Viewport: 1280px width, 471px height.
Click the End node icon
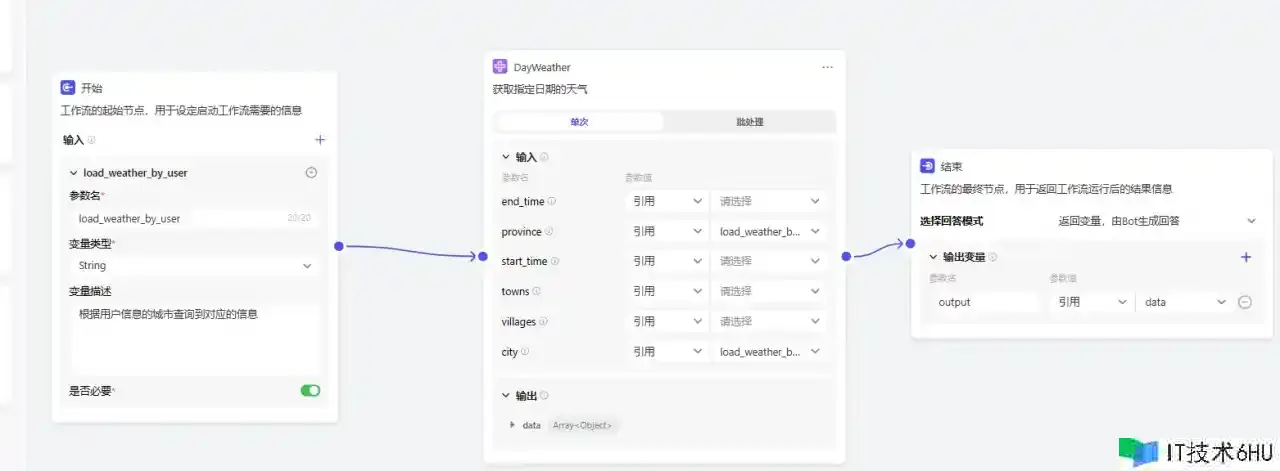(927, 166)
